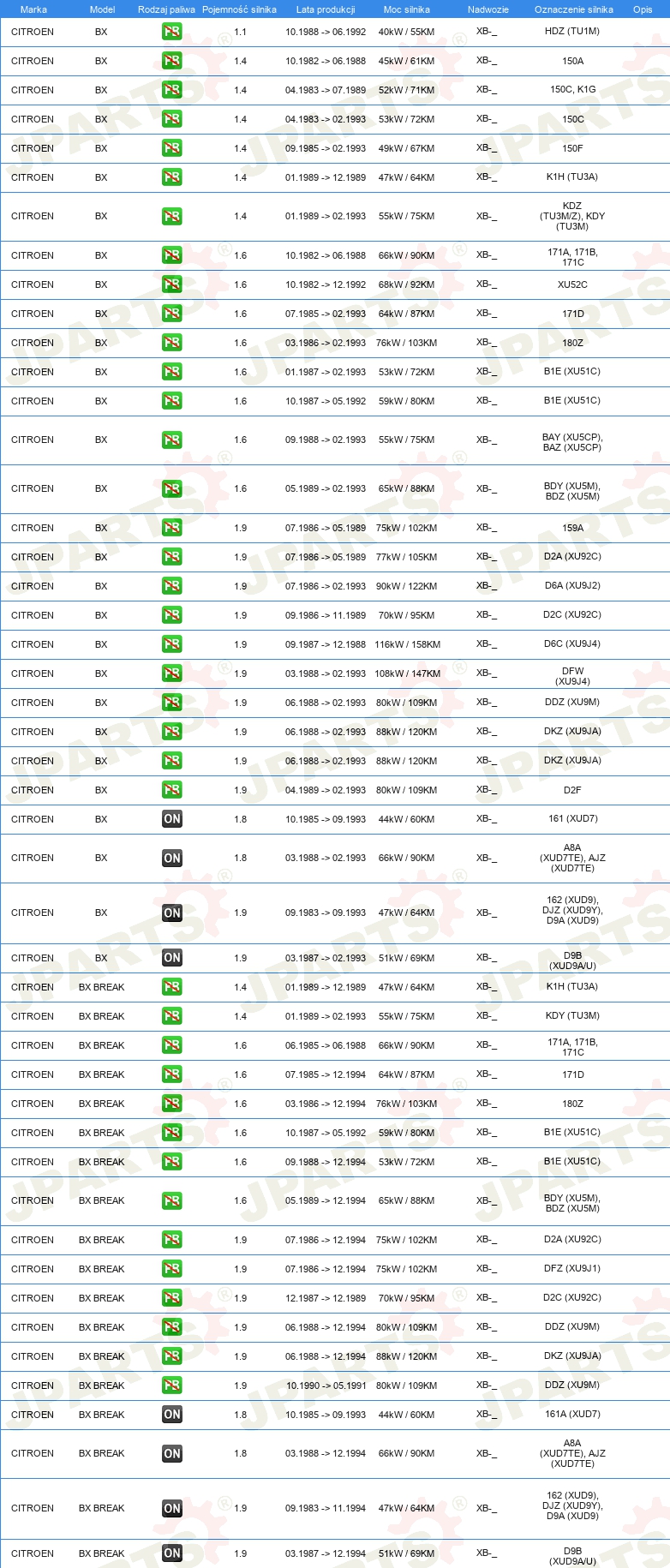Screen dimensions: 670x1568
Task: Click petrol icon in BX 70kW / 95KM row
Action: tap(172, 615)
